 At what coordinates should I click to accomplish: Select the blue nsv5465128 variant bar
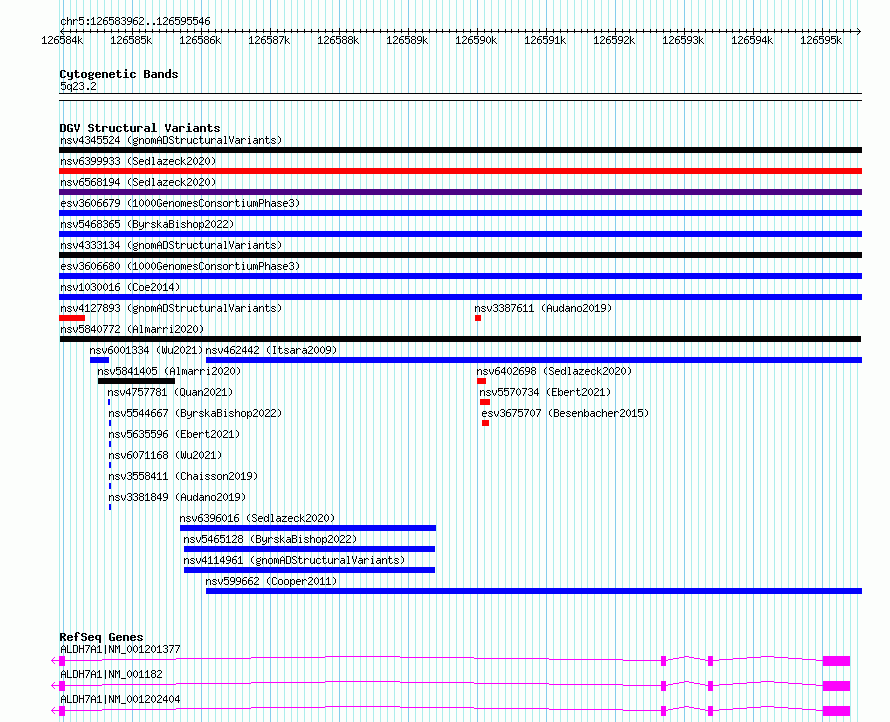pos(309,549)
